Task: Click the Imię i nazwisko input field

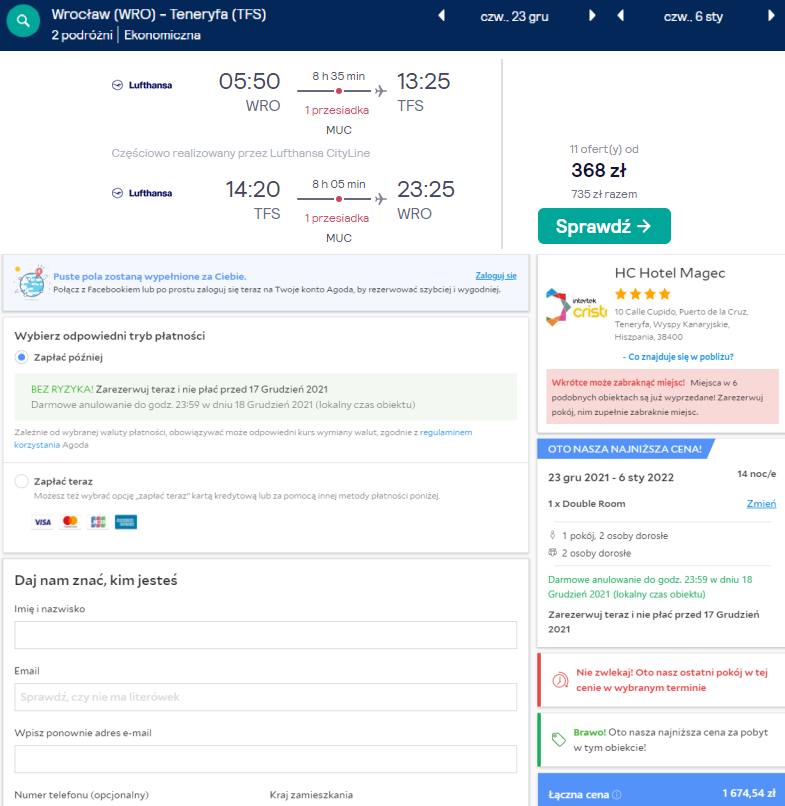Action: click(x=265, y=635)
